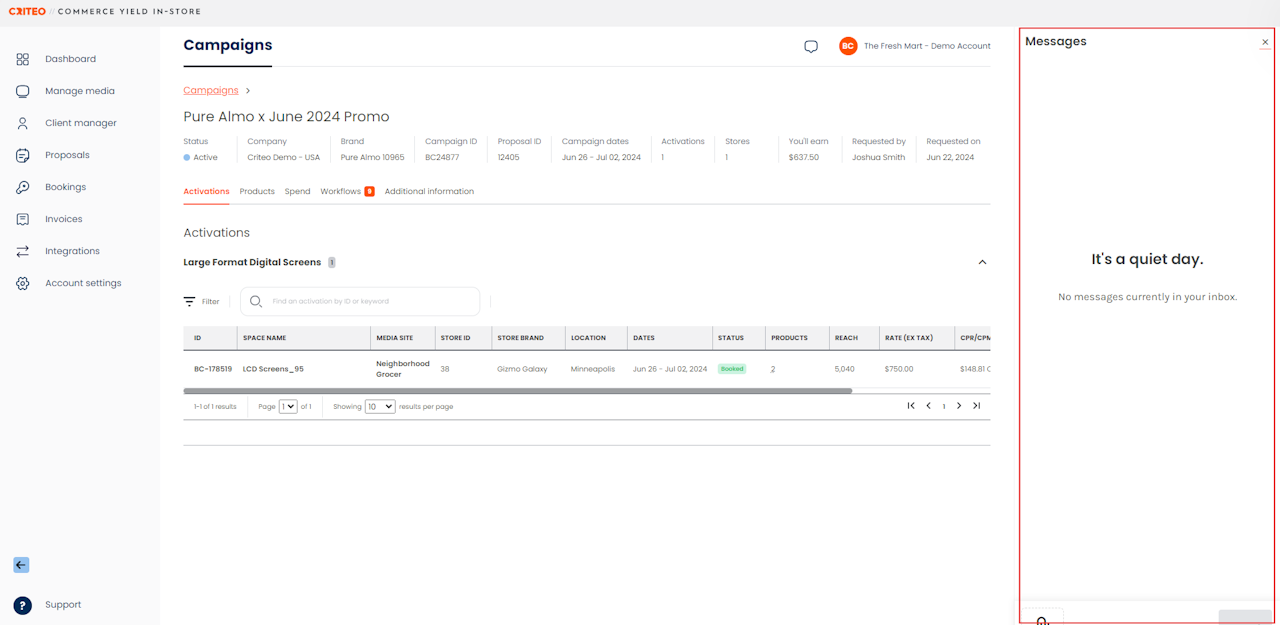This screenshot has width=1280, height=625.
Task: Collapse sidebar with the back arrow button
Action: (x=21, y=565)
